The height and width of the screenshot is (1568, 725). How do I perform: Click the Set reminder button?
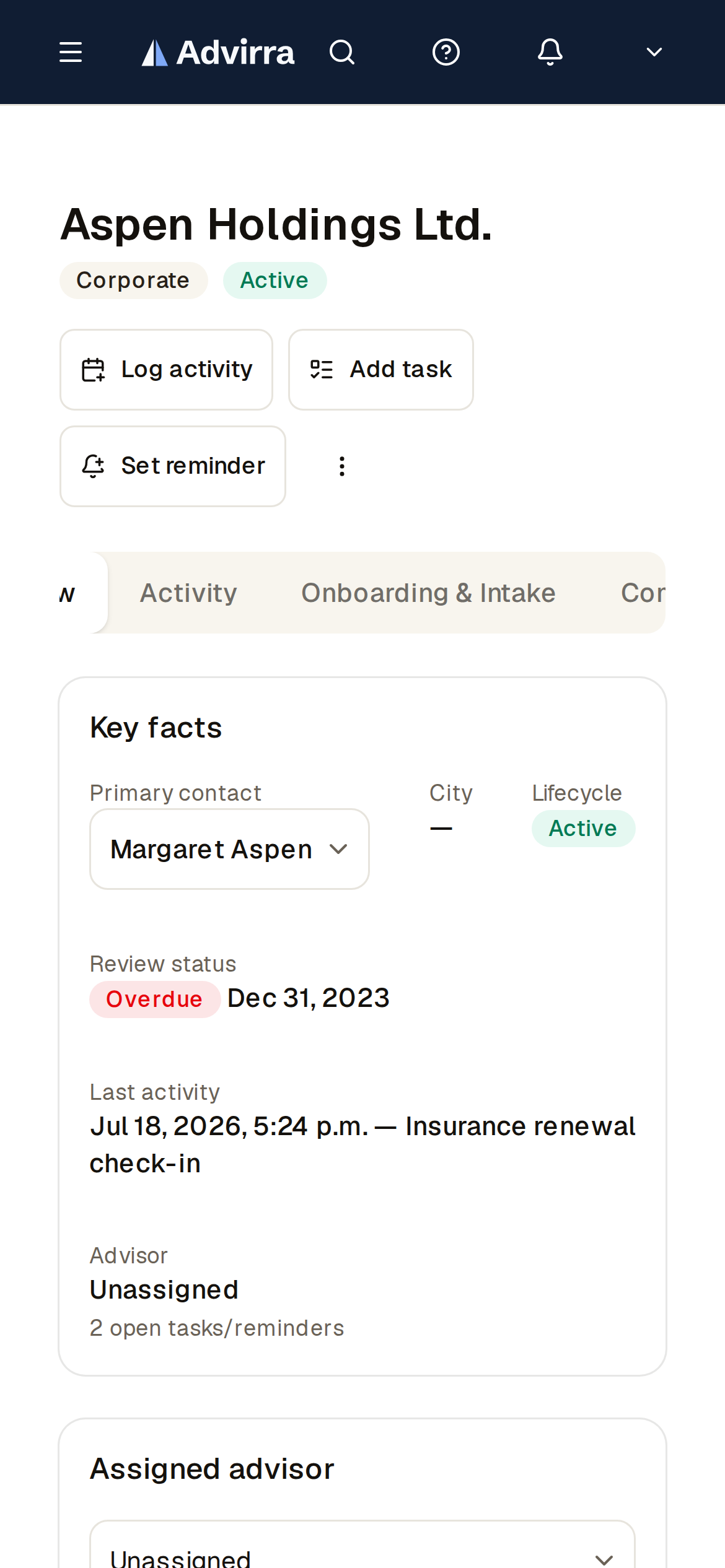173,466
